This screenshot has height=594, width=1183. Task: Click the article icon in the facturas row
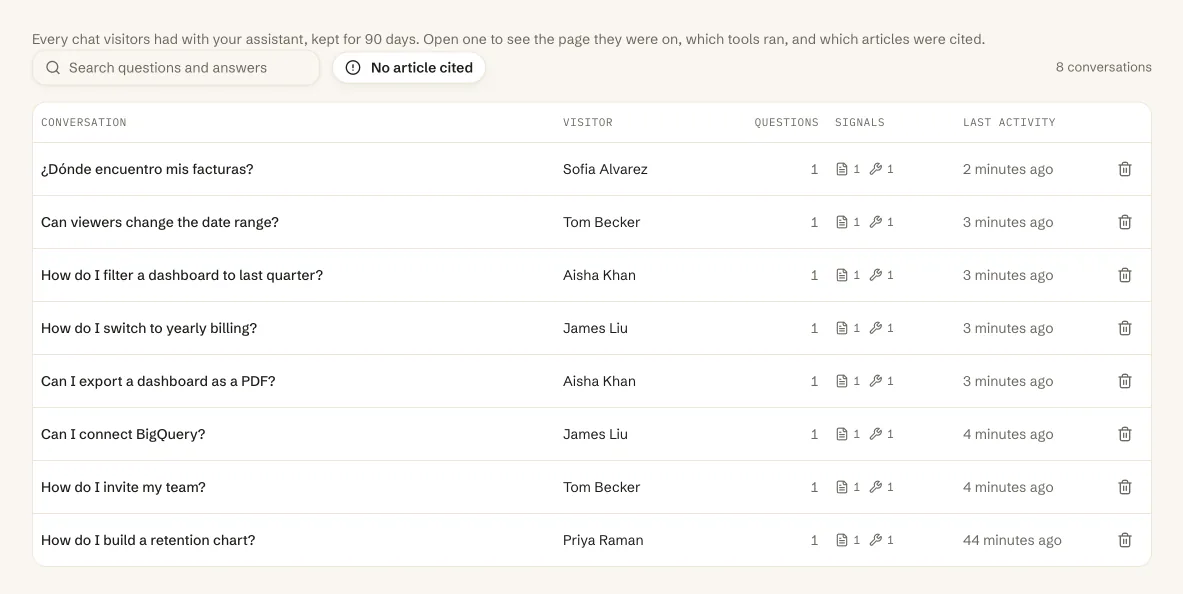coord(842,169)
